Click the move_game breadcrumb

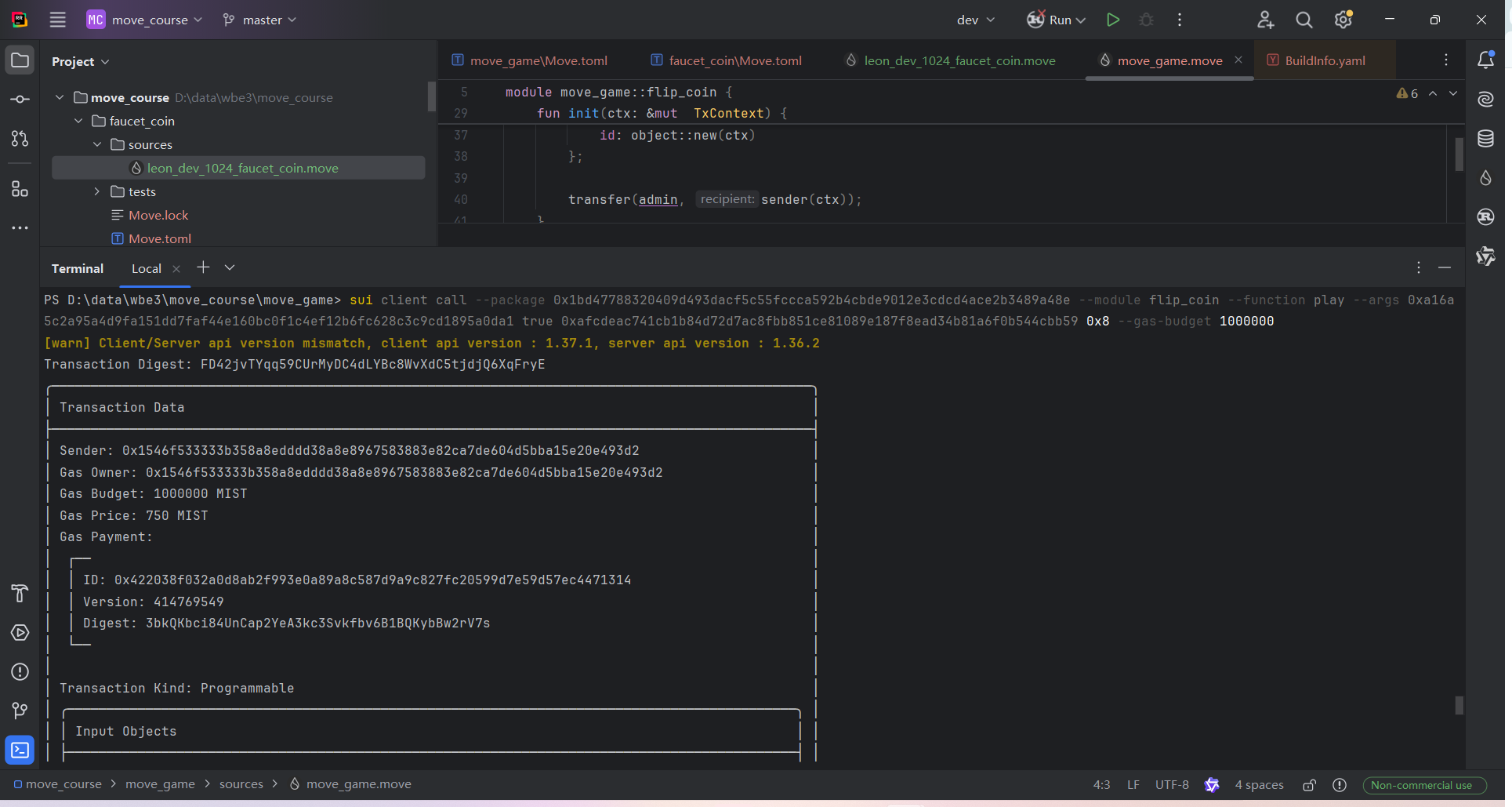click(160, 784)
